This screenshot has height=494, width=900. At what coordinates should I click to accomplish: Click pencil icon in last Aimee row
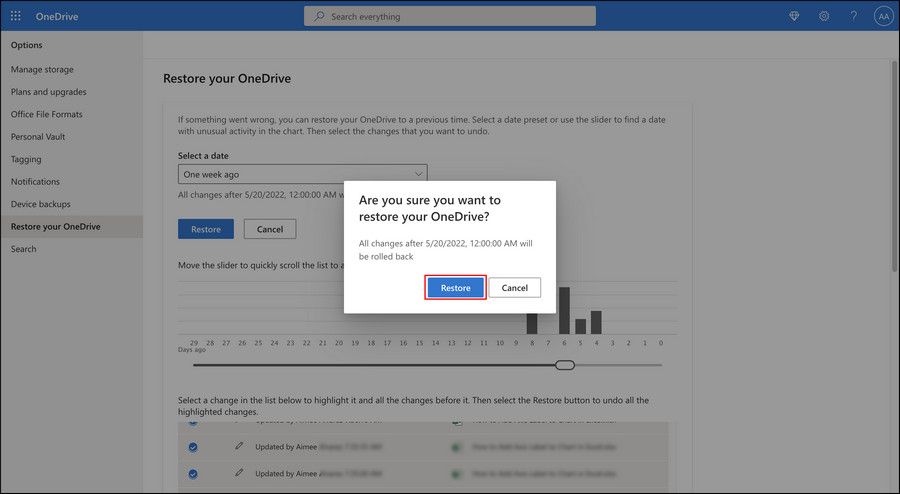tap(239, 473)
